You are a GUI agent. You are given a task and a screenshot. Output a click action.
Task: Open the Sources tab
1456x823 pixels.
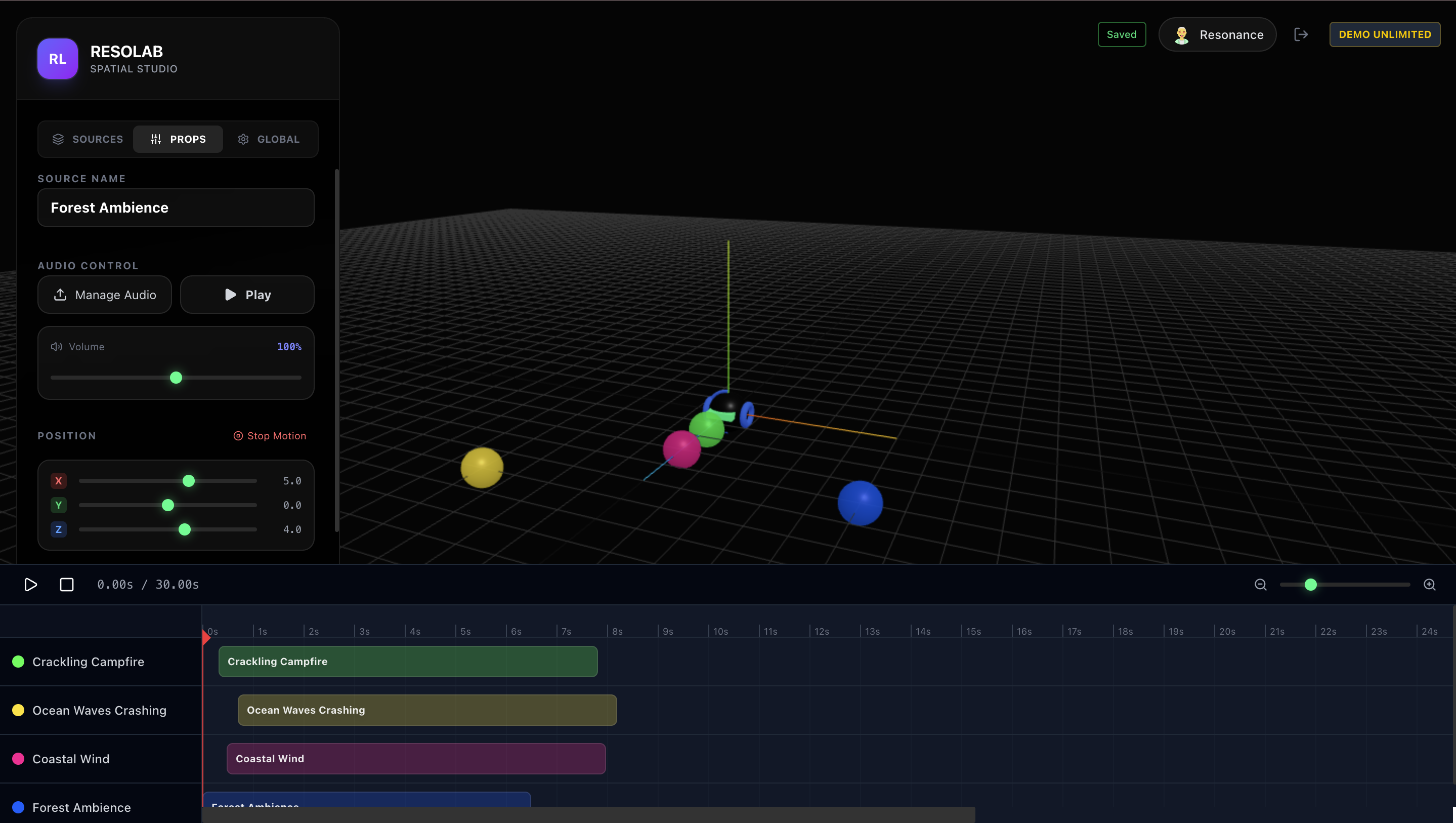pyautogui.click(x=88, y=139)
